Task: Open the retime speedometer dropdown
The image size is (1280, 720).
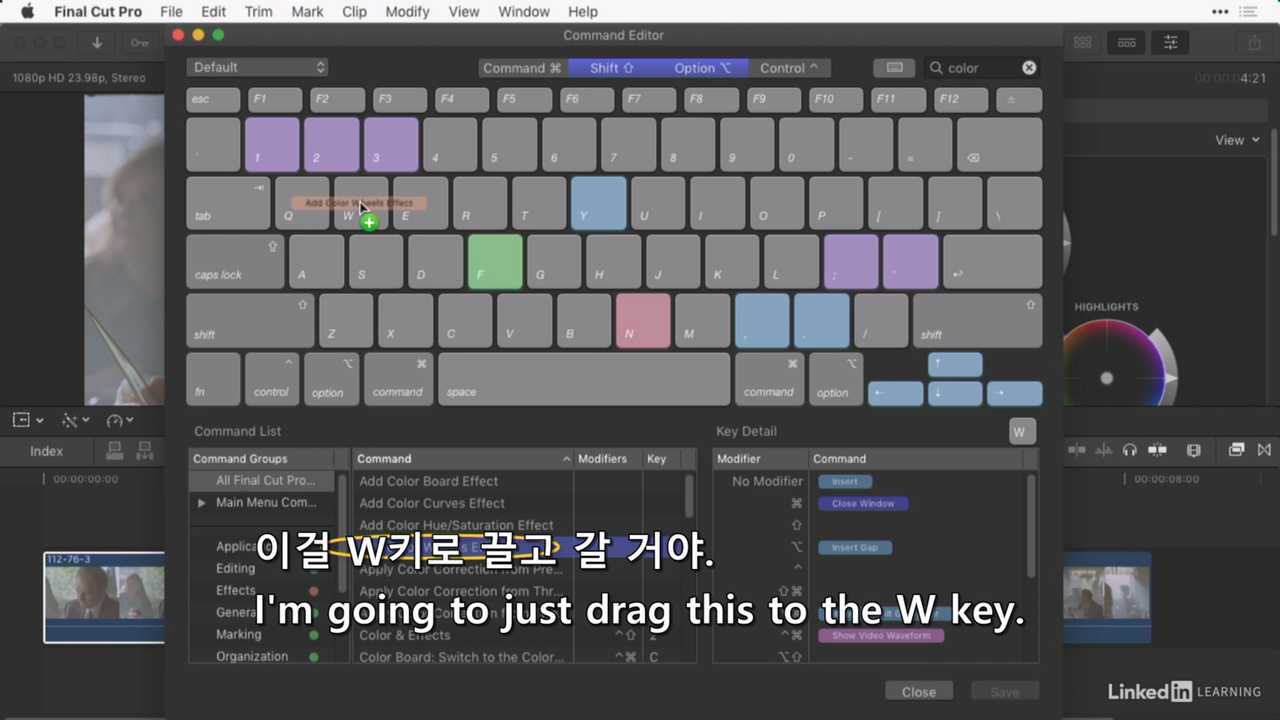Action: point(120,421)
